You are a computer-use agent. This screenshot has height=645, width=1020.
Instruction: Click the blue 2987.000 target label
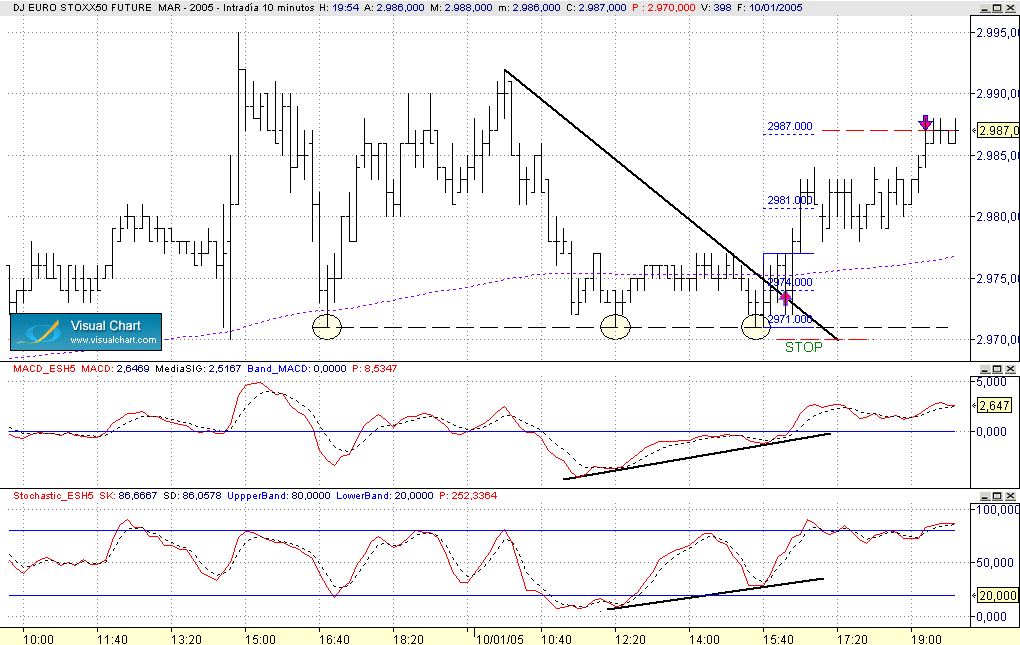tap(790, 126)
